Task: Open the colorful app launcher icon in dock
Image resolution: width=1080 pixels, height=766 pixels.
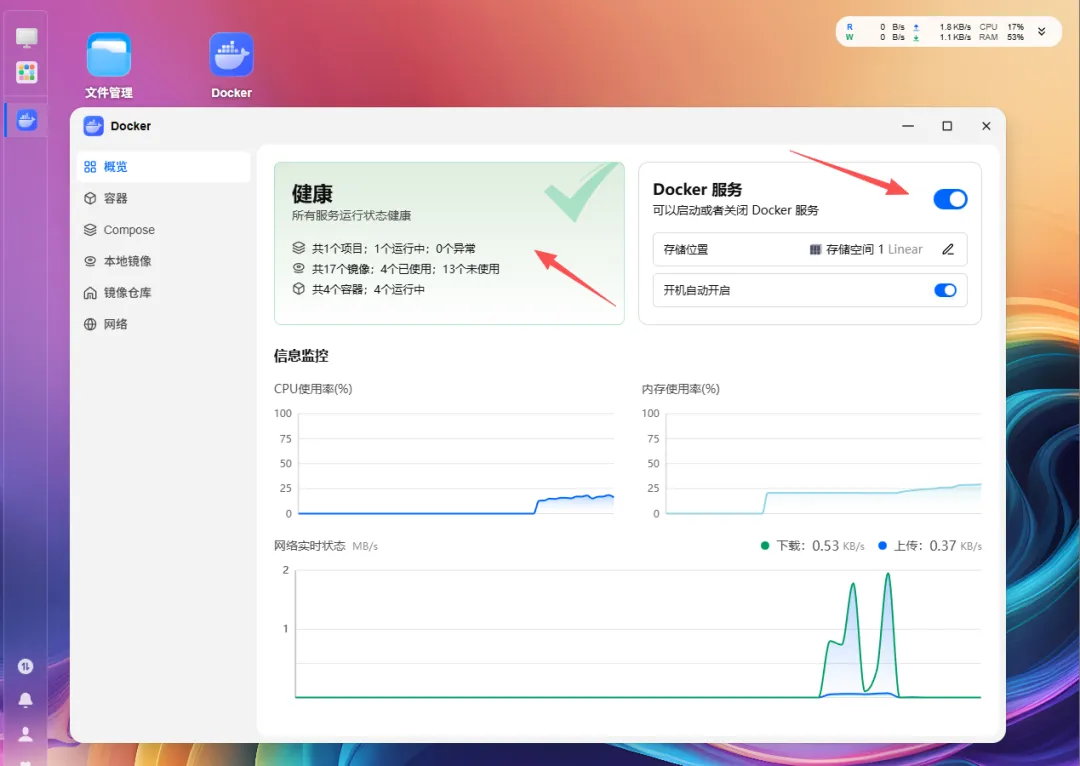Action: point(26,72)
